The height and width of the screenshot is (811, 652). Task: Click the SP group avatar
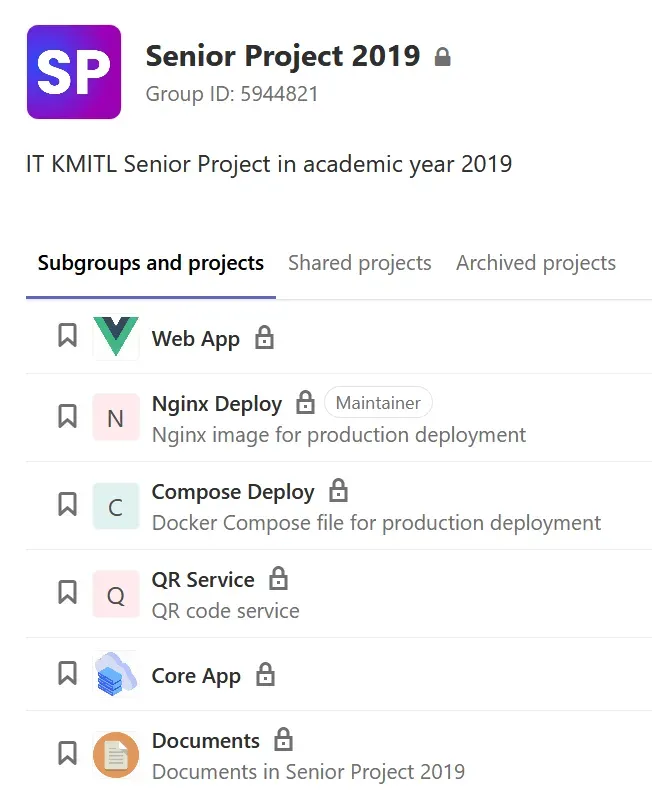pos(74,72)
